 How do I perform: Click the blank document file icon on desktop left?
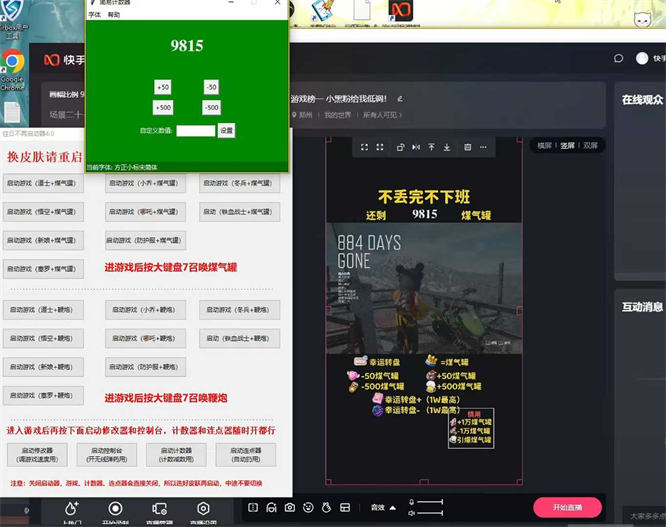click(12, 113)
